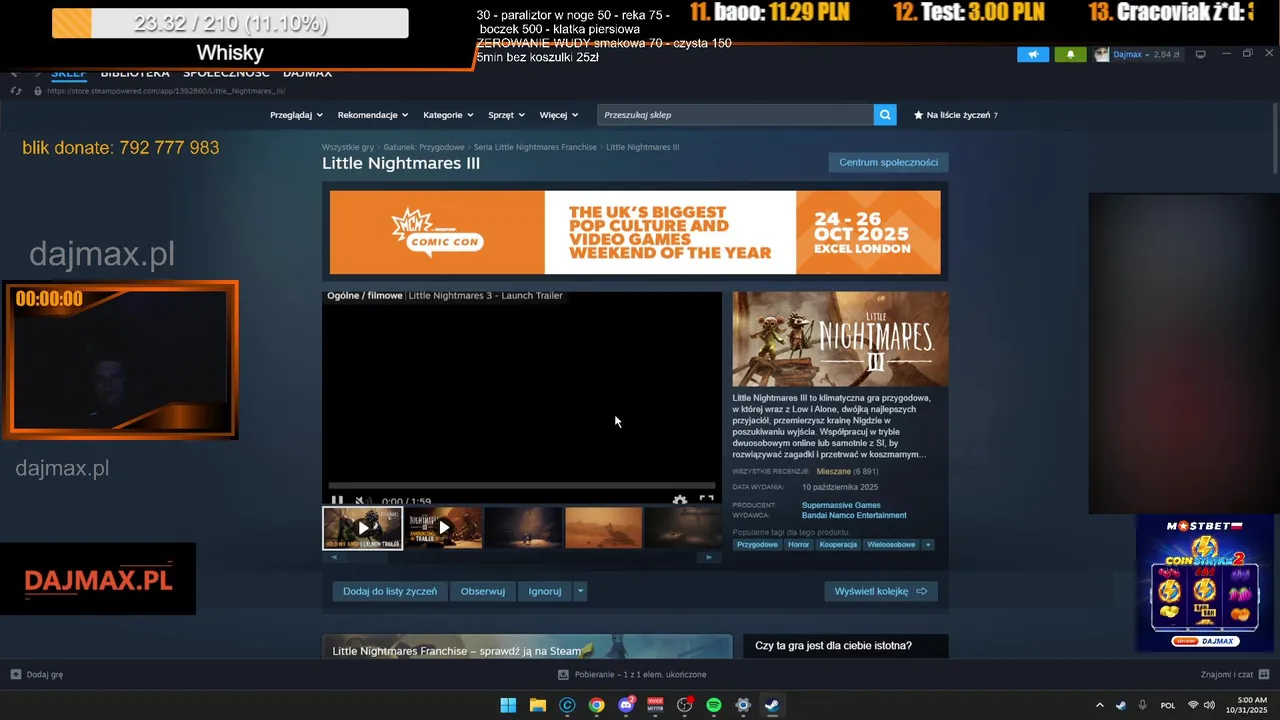
Task: Open Centrum społeczności button
Action: coord(888,162)
